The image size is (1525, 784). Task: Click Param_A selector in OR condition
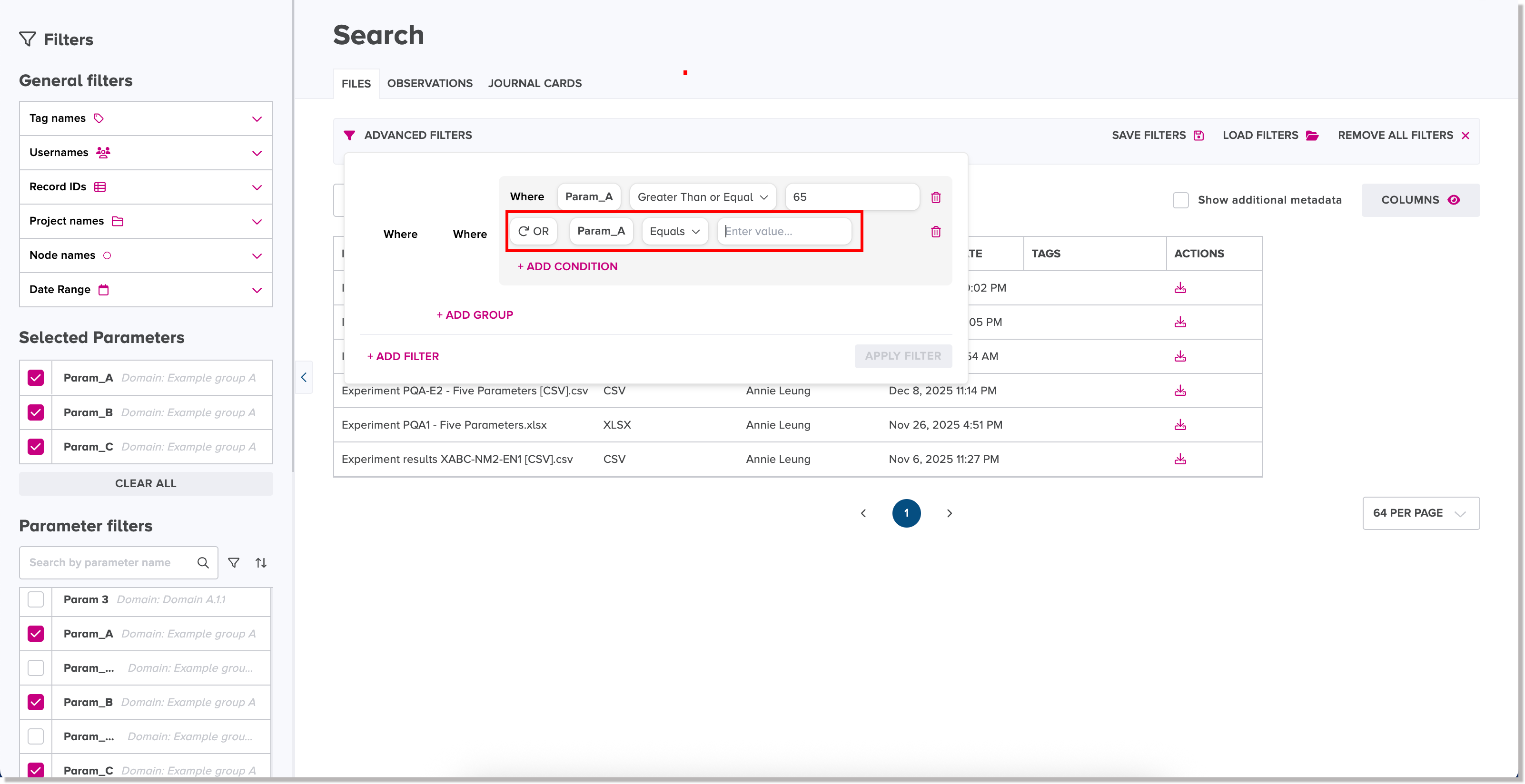click(x=601, y=231)
